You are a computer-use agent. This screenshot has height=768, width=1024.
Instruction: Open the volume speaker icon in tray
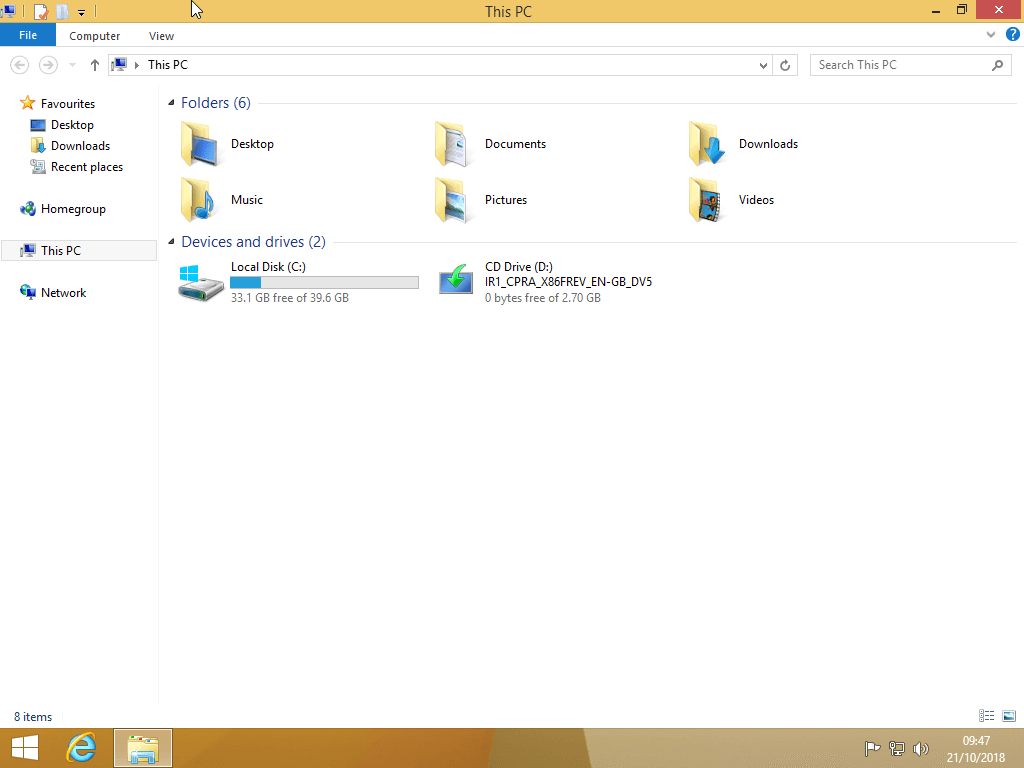(x=921, y=748)
